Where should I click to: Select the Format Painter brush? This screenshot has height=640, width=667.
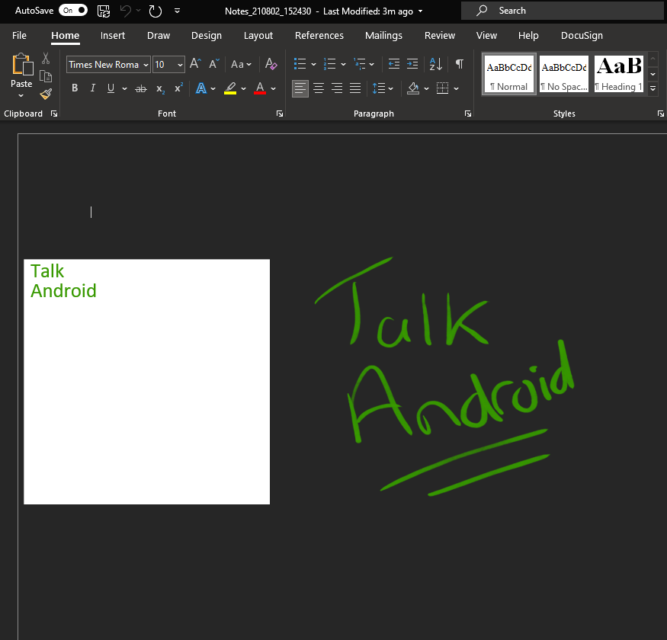click(x=46, y=94)
